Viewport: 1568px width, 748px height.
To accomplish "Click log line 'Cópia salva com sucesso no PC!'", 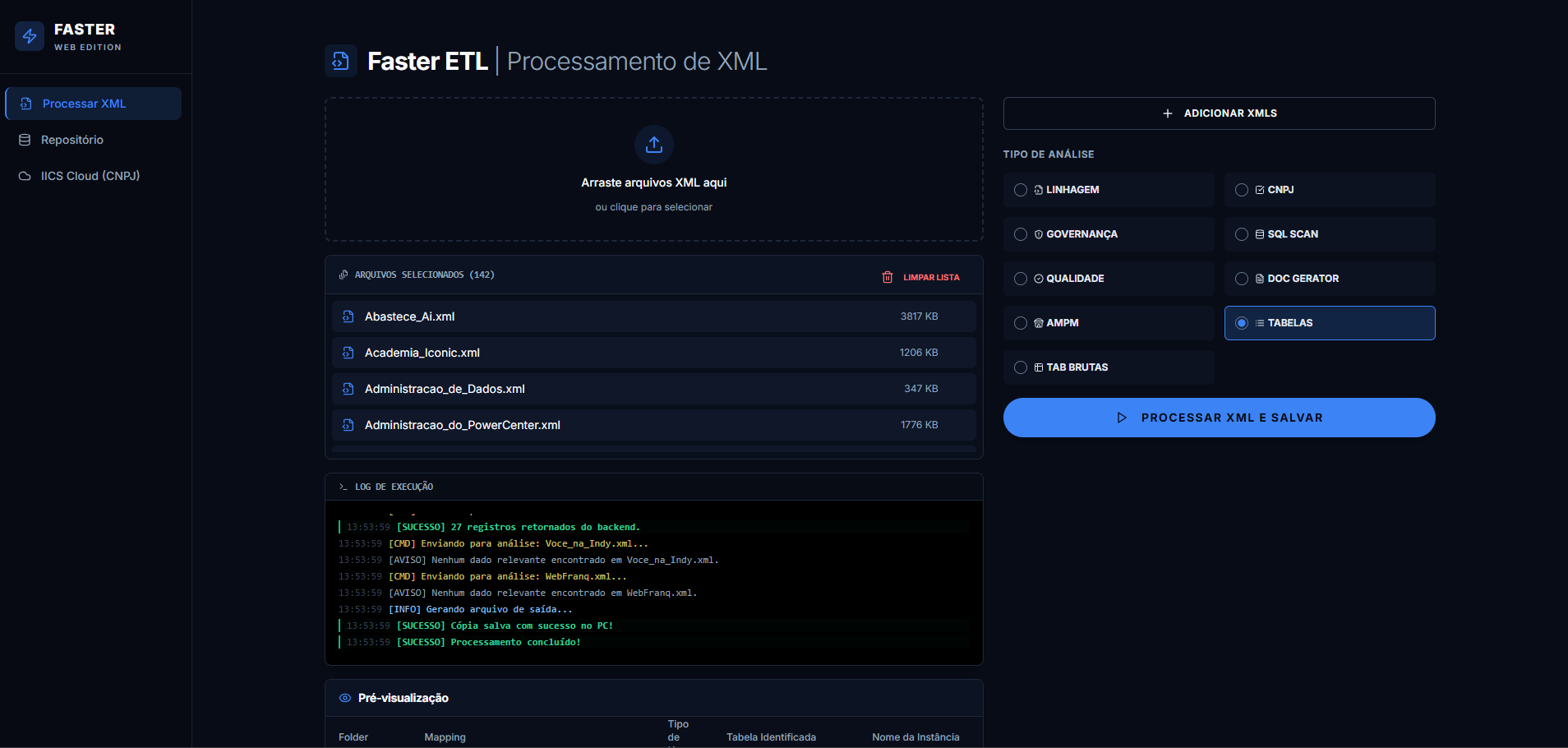I will [x=654, y=626].
